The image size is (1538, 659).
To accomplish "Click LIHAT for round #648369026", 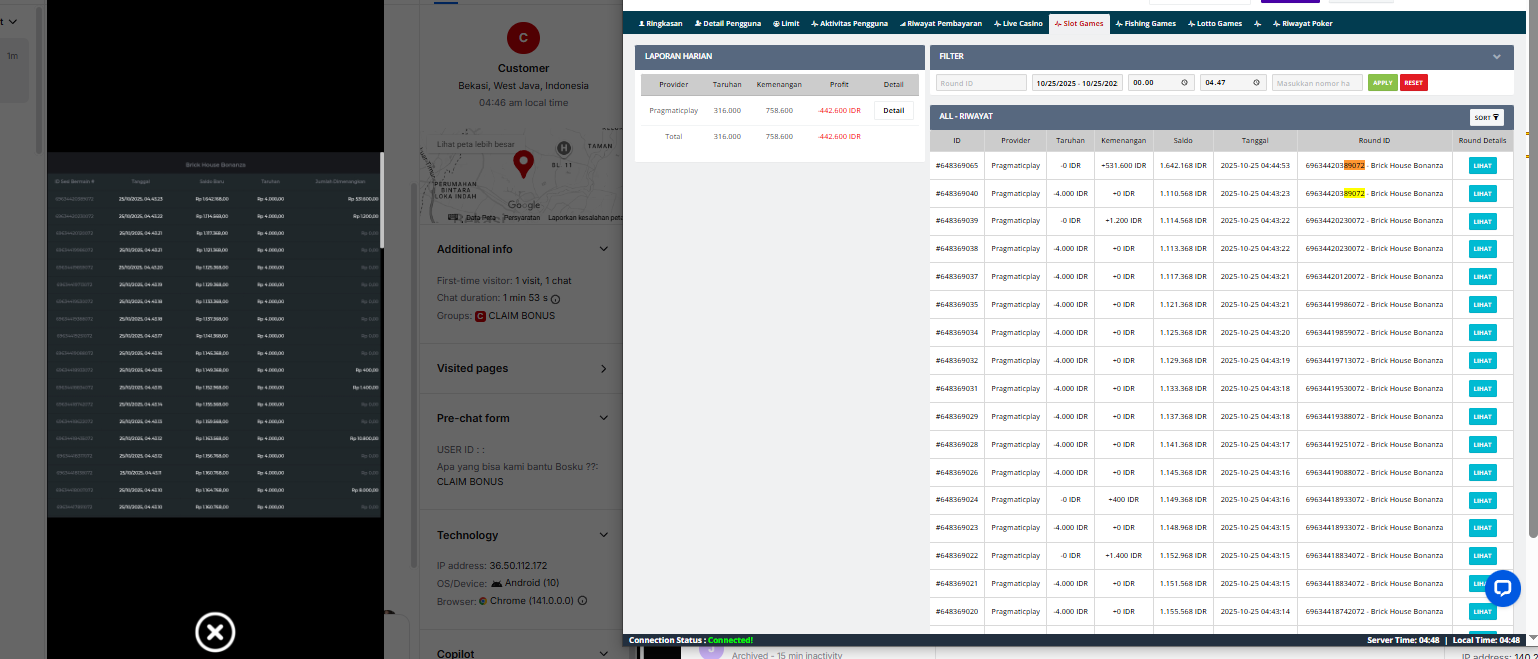I will 1482,473.
